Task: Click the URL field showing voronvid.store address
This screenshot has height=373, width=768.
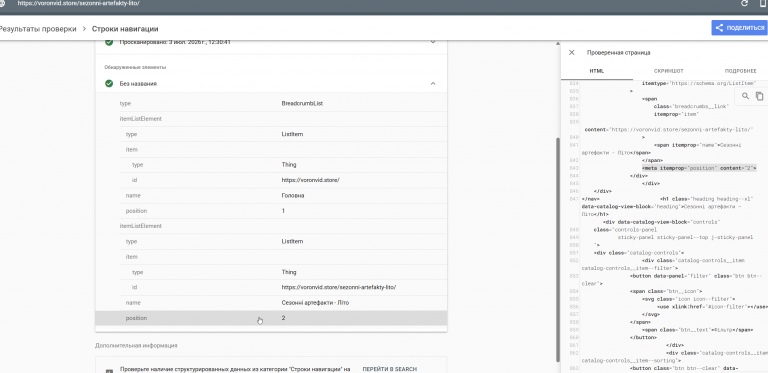Action: [x=78, y=3]
